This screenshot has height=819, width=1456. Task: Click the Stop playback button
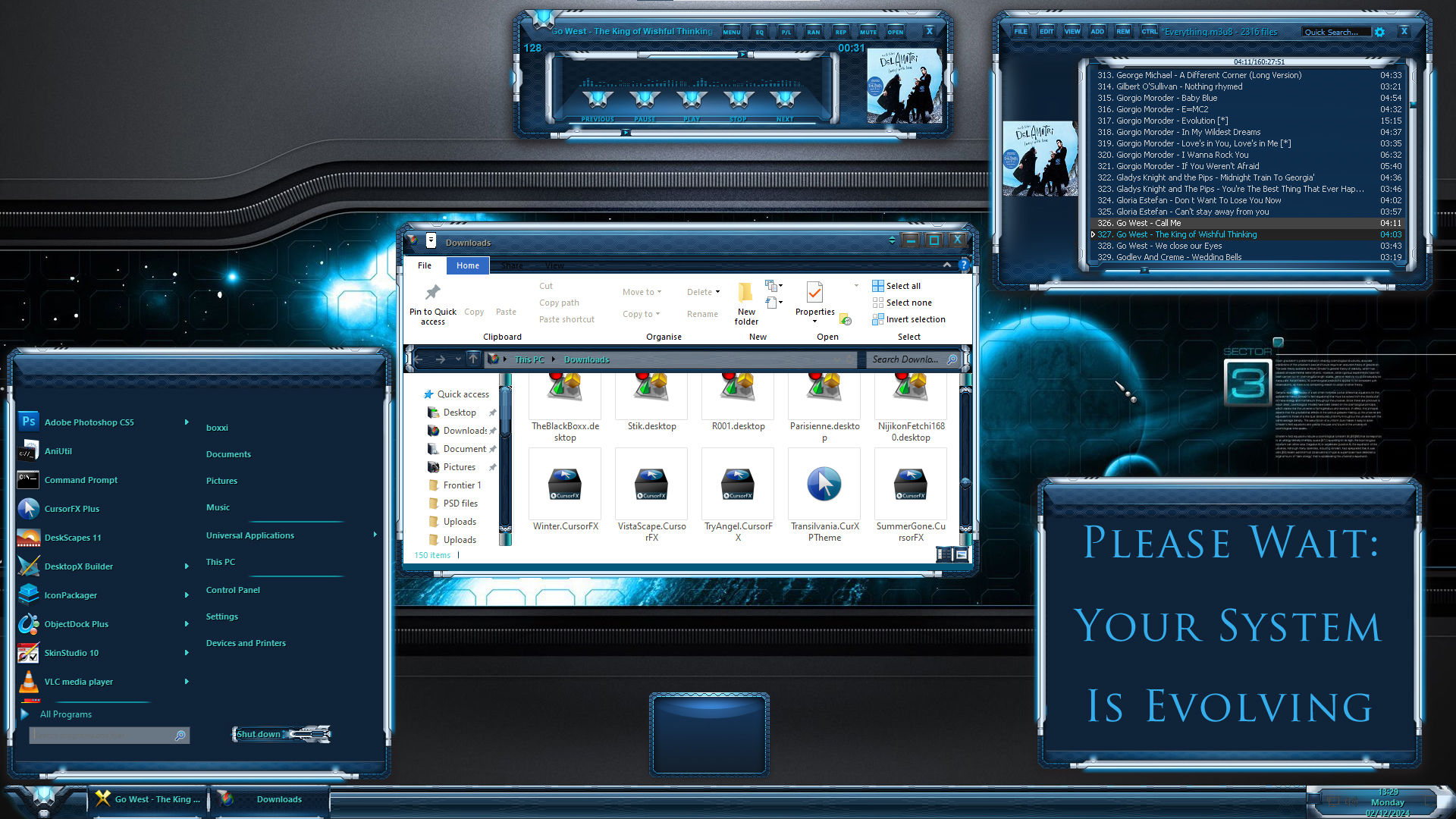coord(738,99)
